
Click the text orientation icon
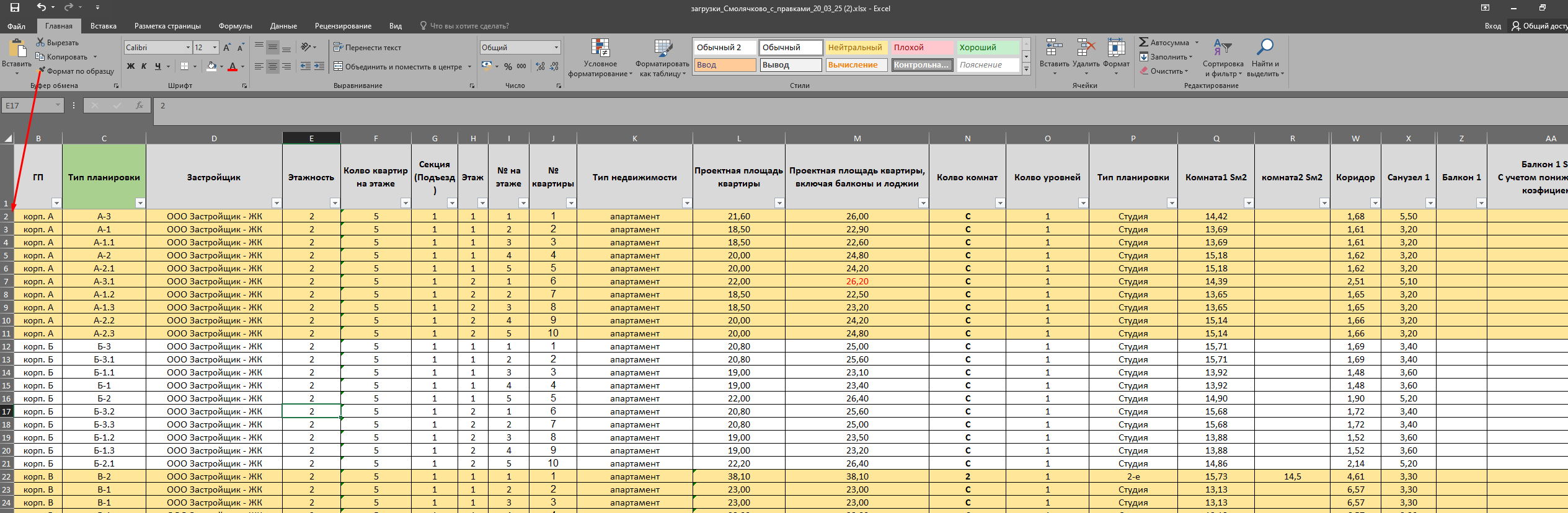click(306, 48)
